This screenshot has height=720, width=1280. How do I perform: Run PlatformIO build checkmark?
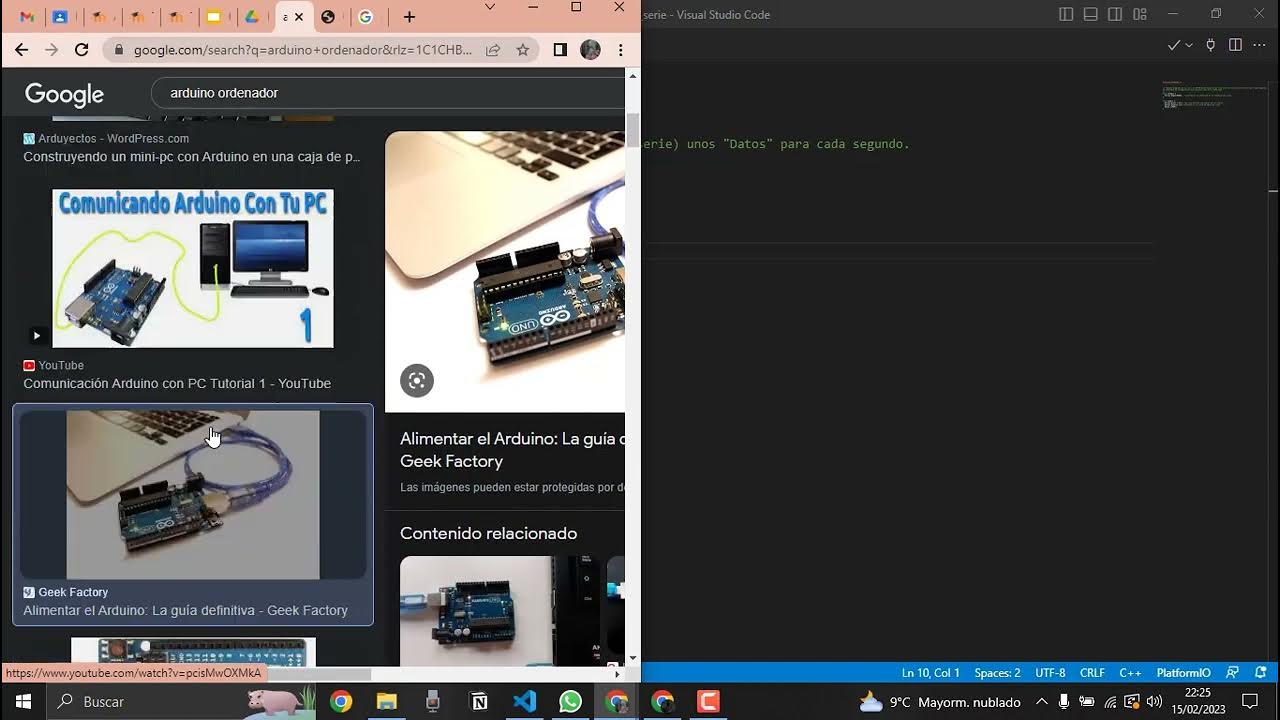tap(1174, 45)
